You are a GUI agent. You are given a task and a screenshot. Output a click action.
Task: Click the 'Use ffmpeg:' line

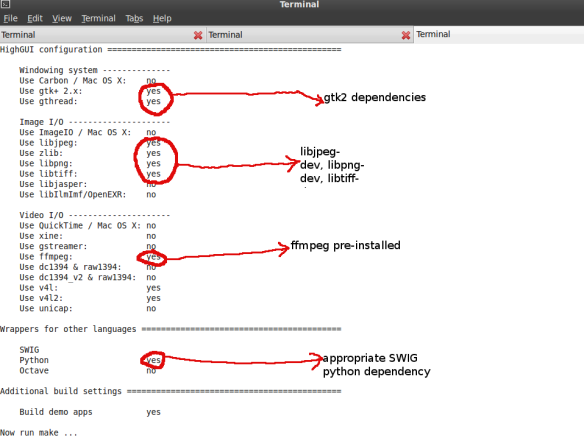[x=90, y=257]
